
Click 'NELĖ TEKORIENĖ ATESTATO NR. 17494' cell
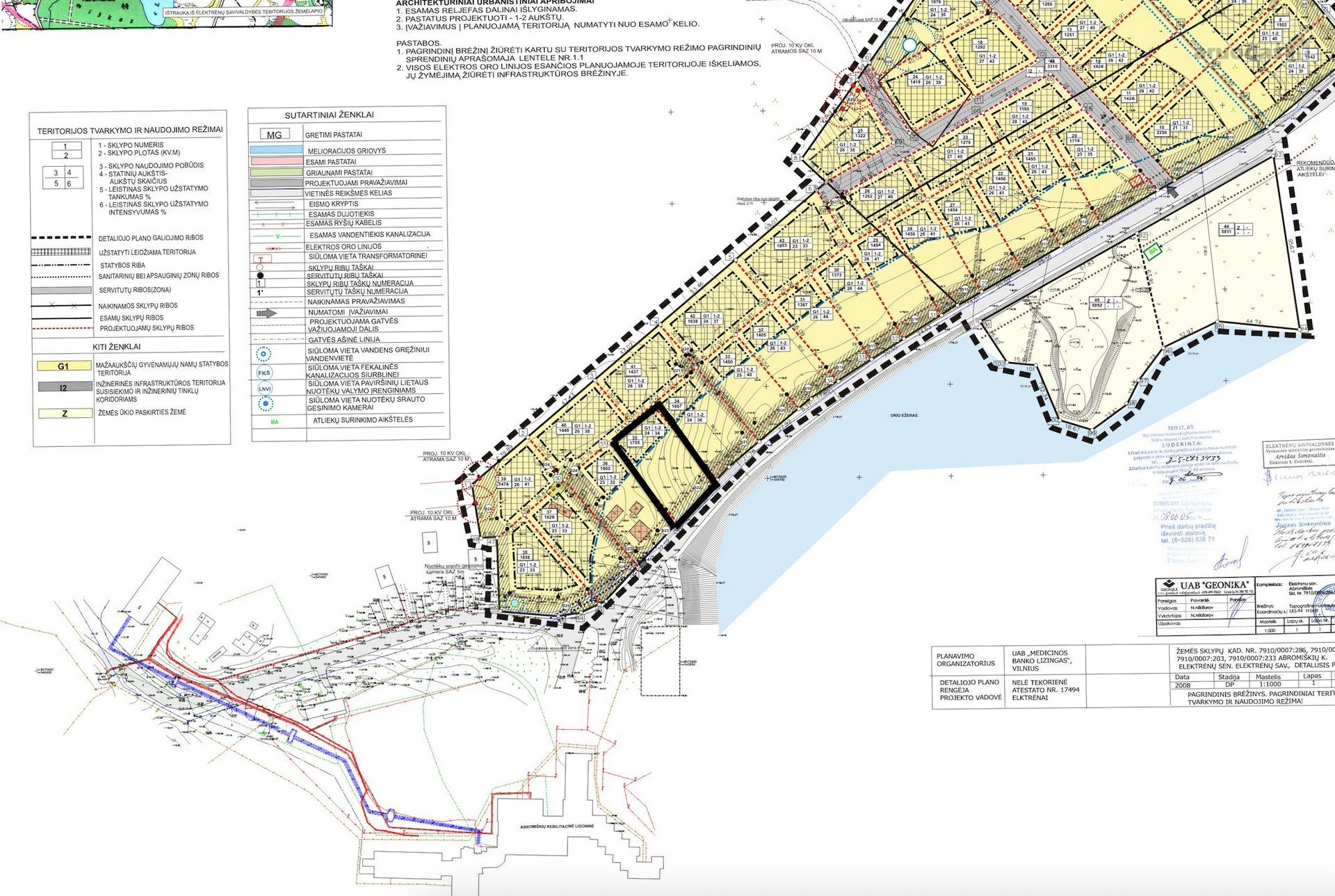coord(1046,690)
